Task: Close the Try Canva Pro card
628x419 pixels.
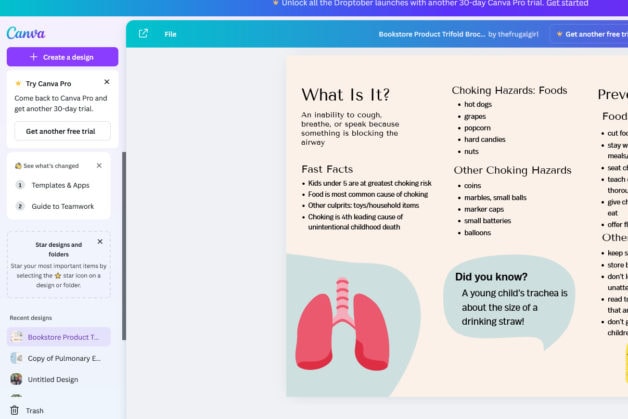Action: [x=107, y=82]
